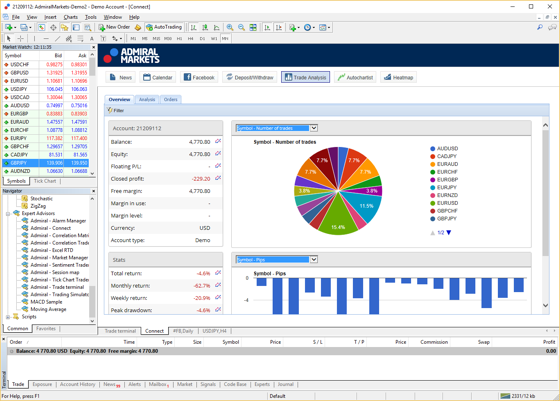Open the 'Symbol - Pips' combo box
Image resolution: width=560 pixels, height=401 pixels.
pos(277,259)
